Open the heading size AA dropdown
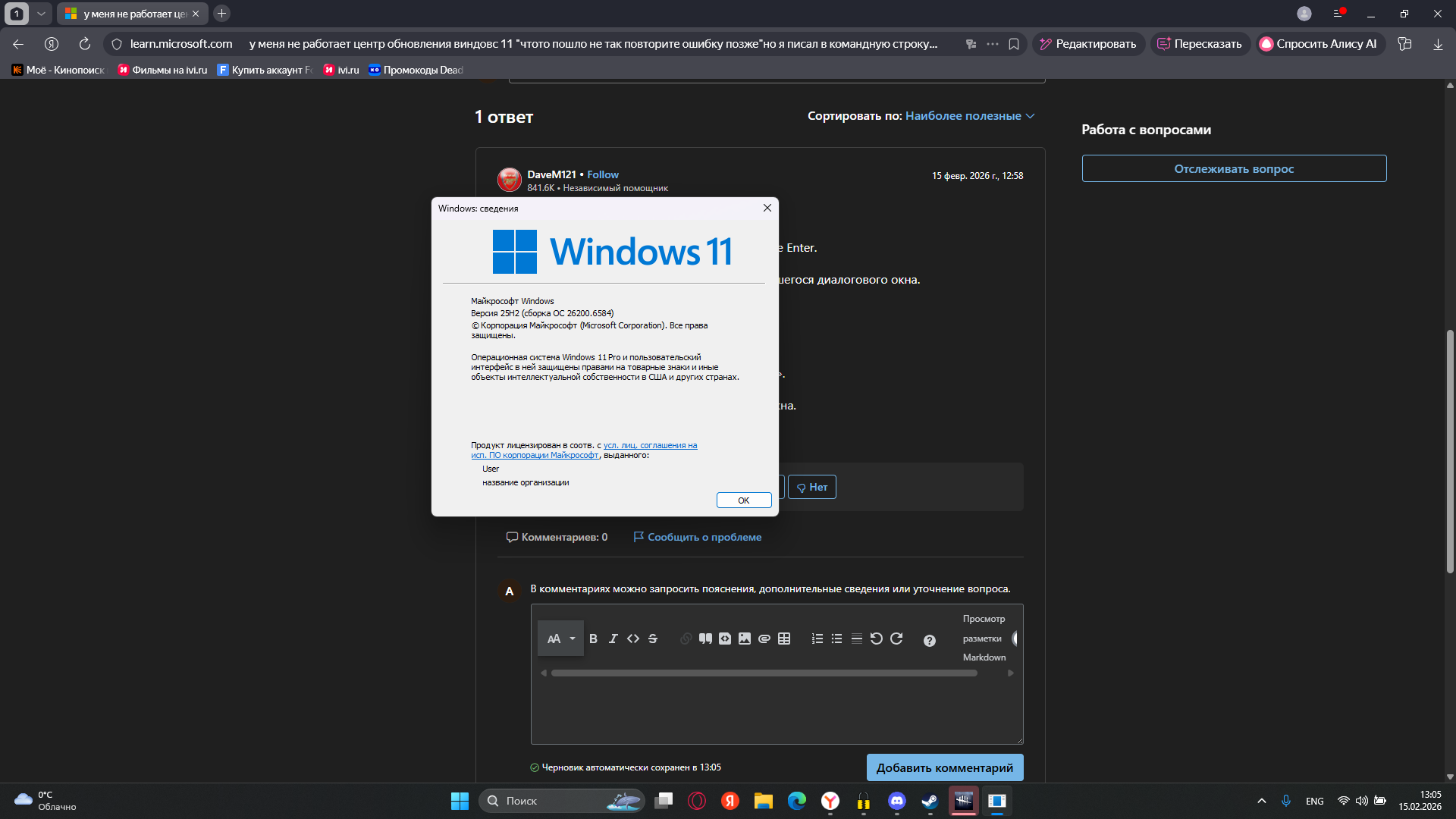 click(x=561, y=639)
